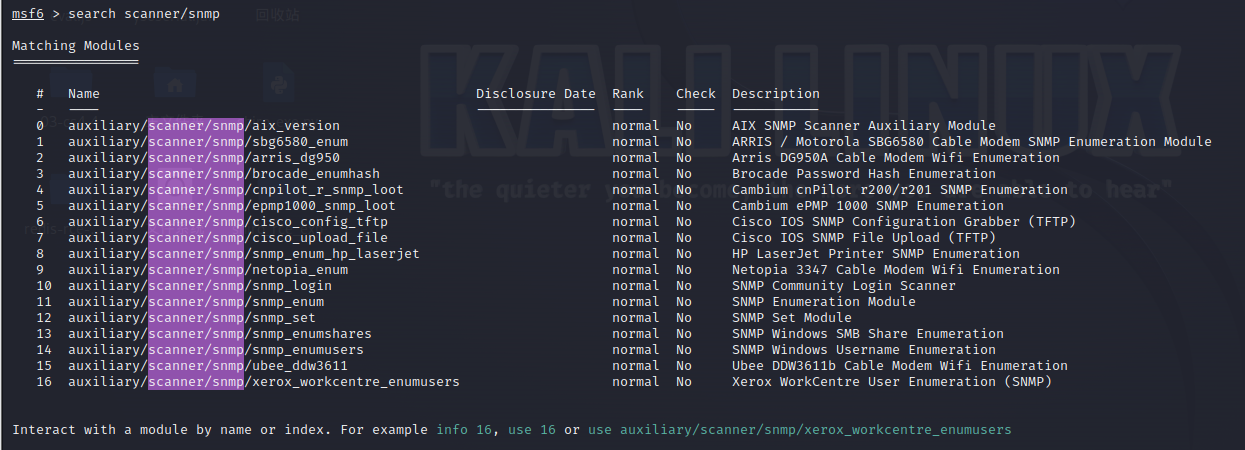Click the Rank column header
Viewport: 1245px width, 450px height.
pos(628,94)
